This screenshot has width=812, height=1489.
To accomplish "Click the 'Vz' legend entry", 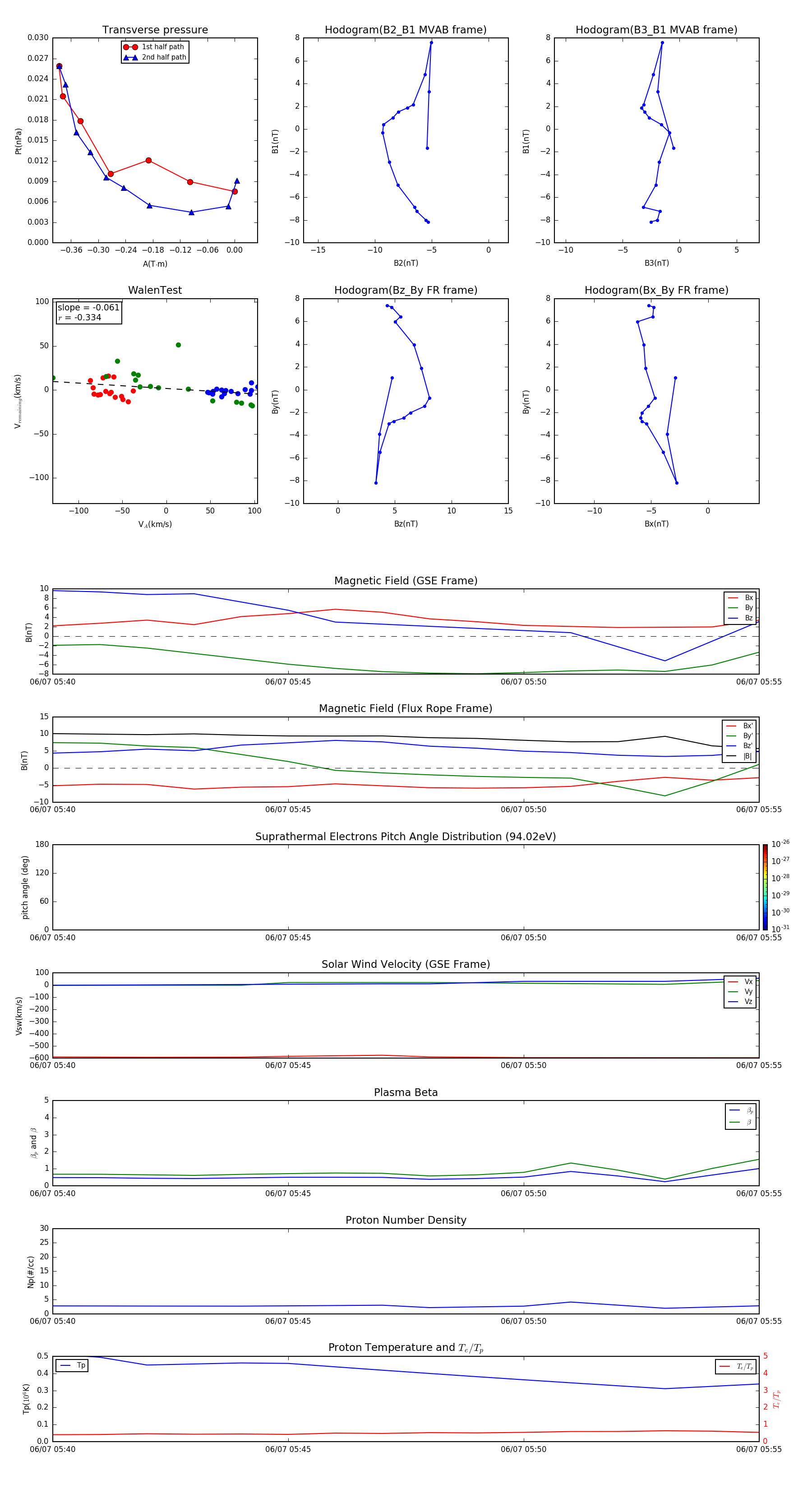I will (x=740, y=1002).
